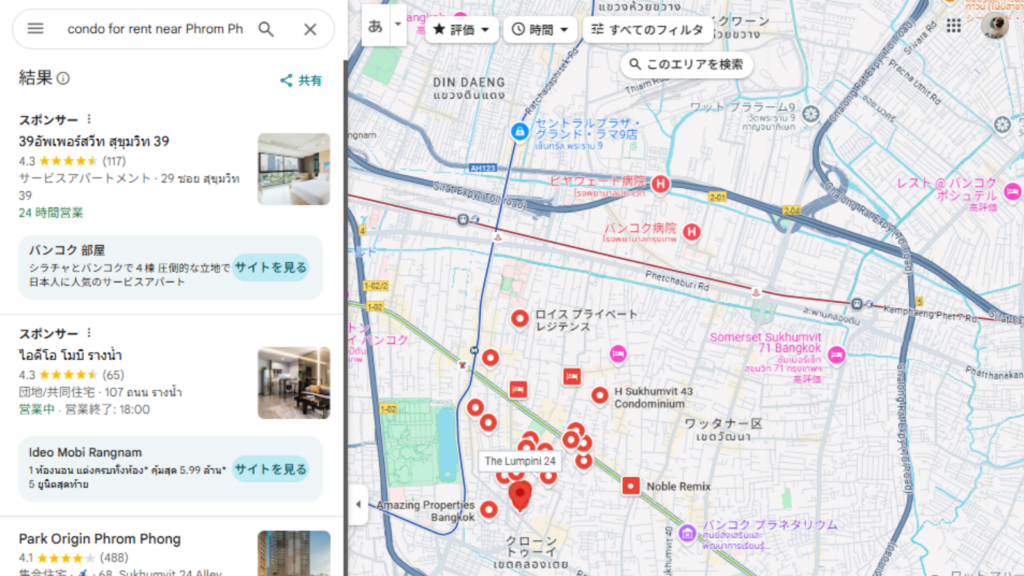Viewport: 1024px width, 576px height.
Task: Clear the search with the X icon
Action: (x=310, y=29)
